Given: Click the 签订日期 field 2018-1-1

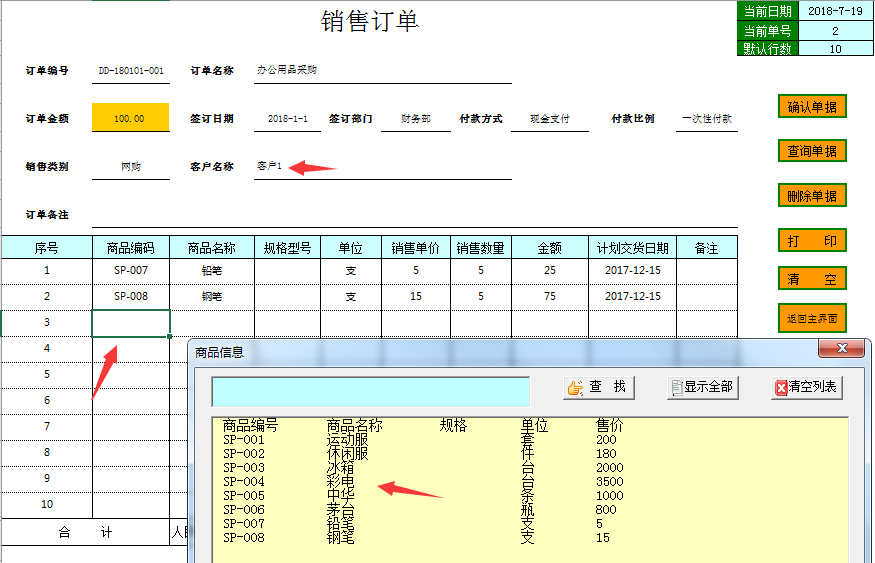Looking at the screenshot, I should point(287,118).
